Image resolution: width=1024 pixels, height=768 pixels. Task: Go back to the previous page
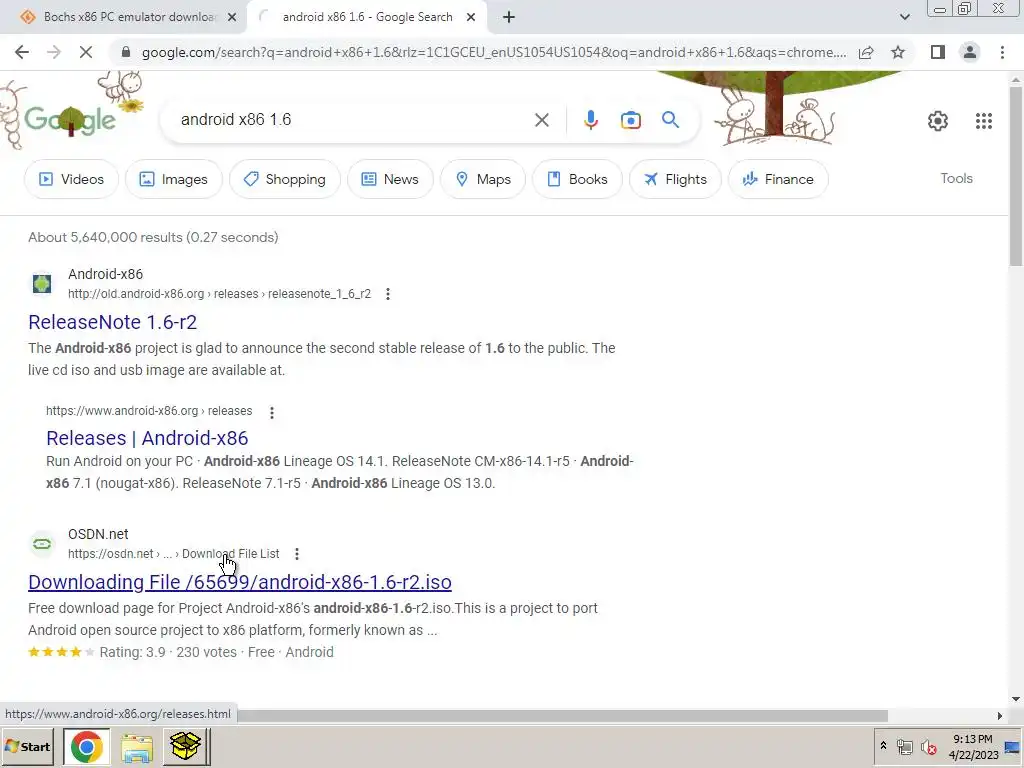coord(22,52)
